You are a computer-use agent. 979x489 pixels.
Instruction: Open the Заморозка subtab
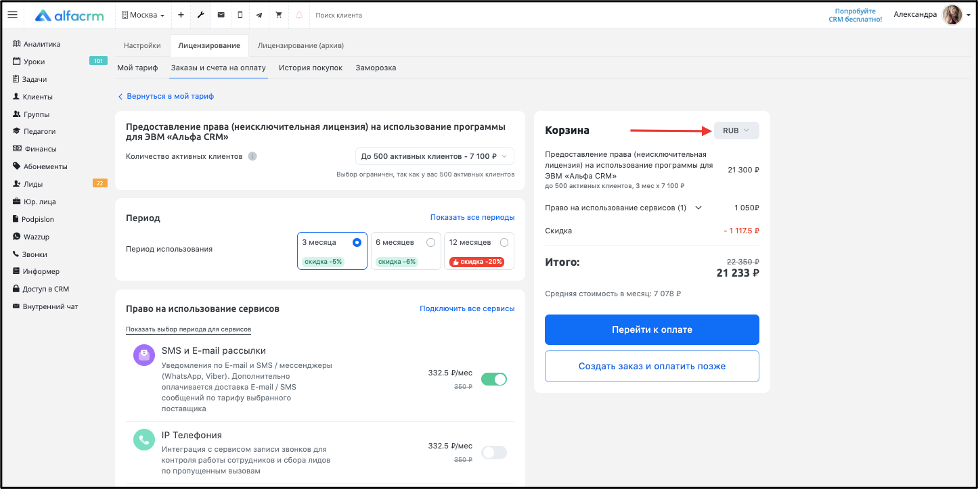375,67
